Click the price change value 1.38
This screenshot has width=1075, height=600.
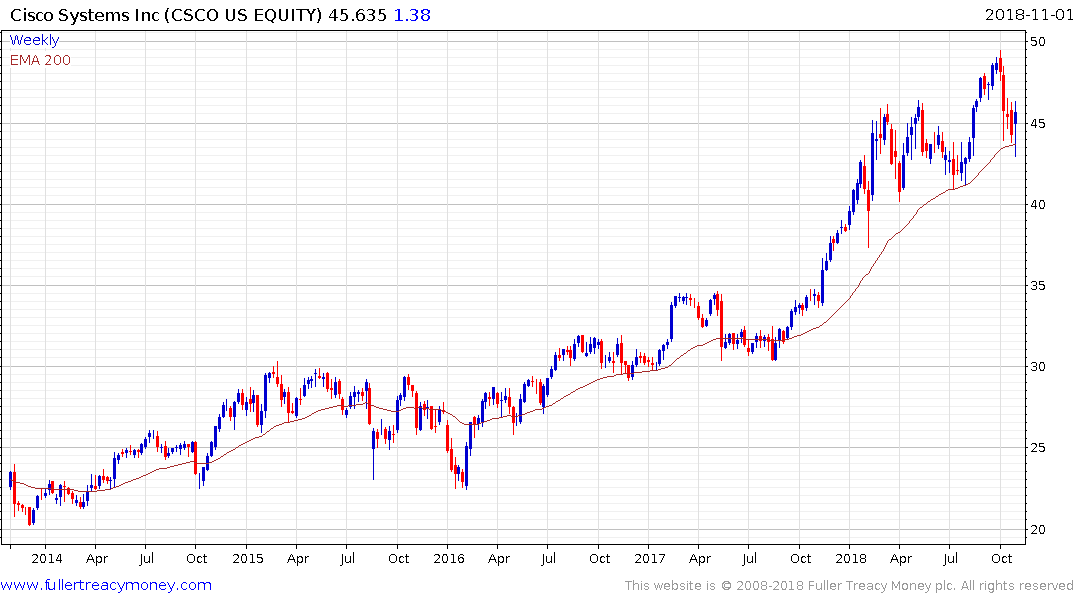412,15
